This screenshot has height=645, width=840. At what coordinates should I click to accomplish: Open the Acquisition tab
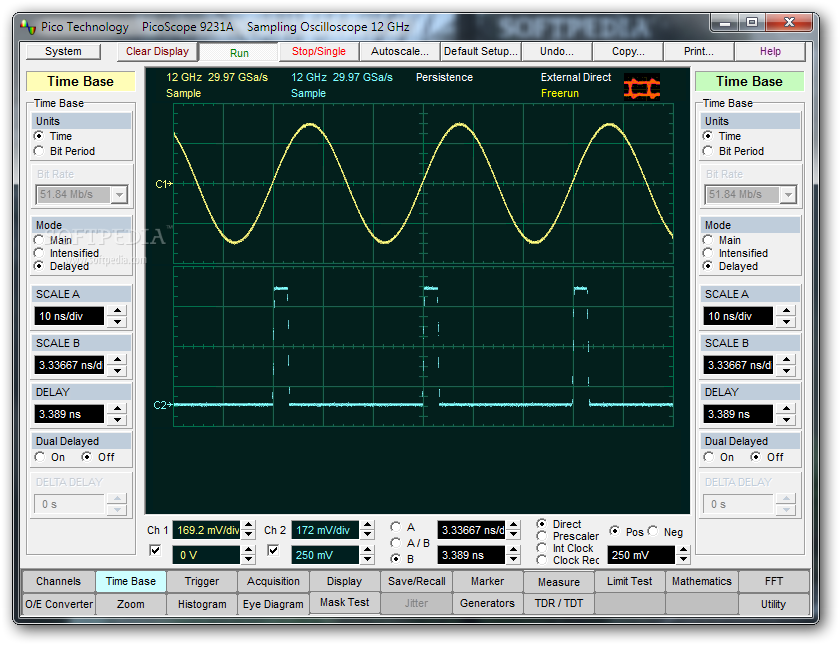[273, 581]
